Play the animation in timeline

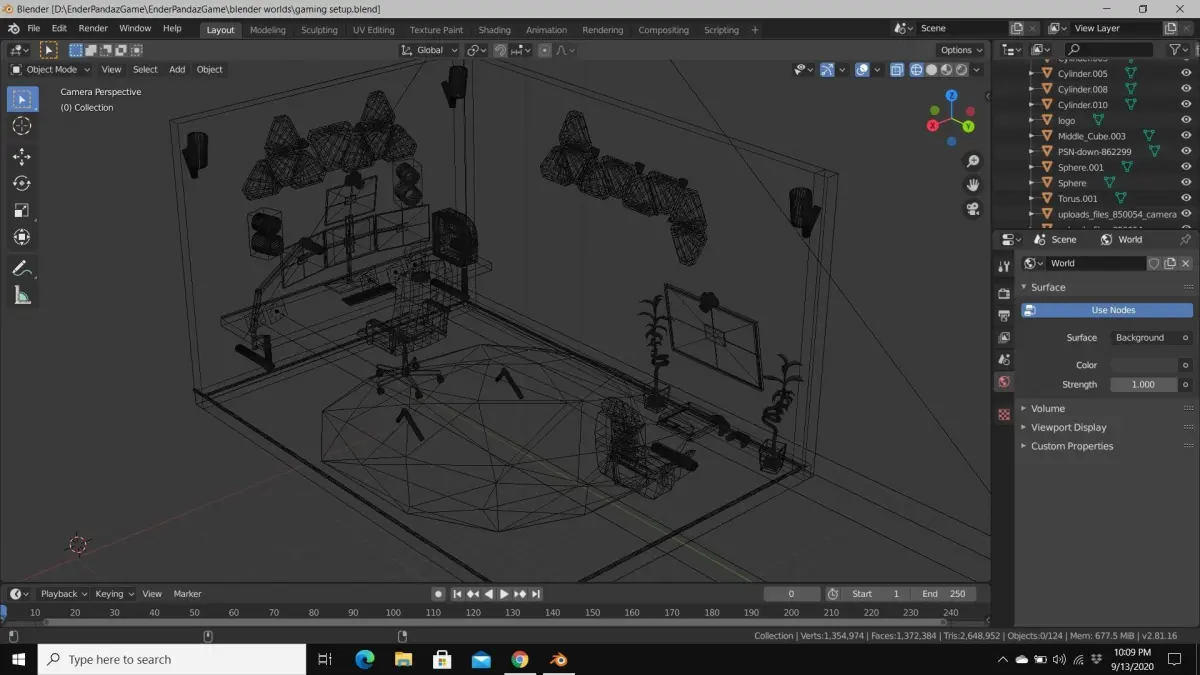coord(504,594)
